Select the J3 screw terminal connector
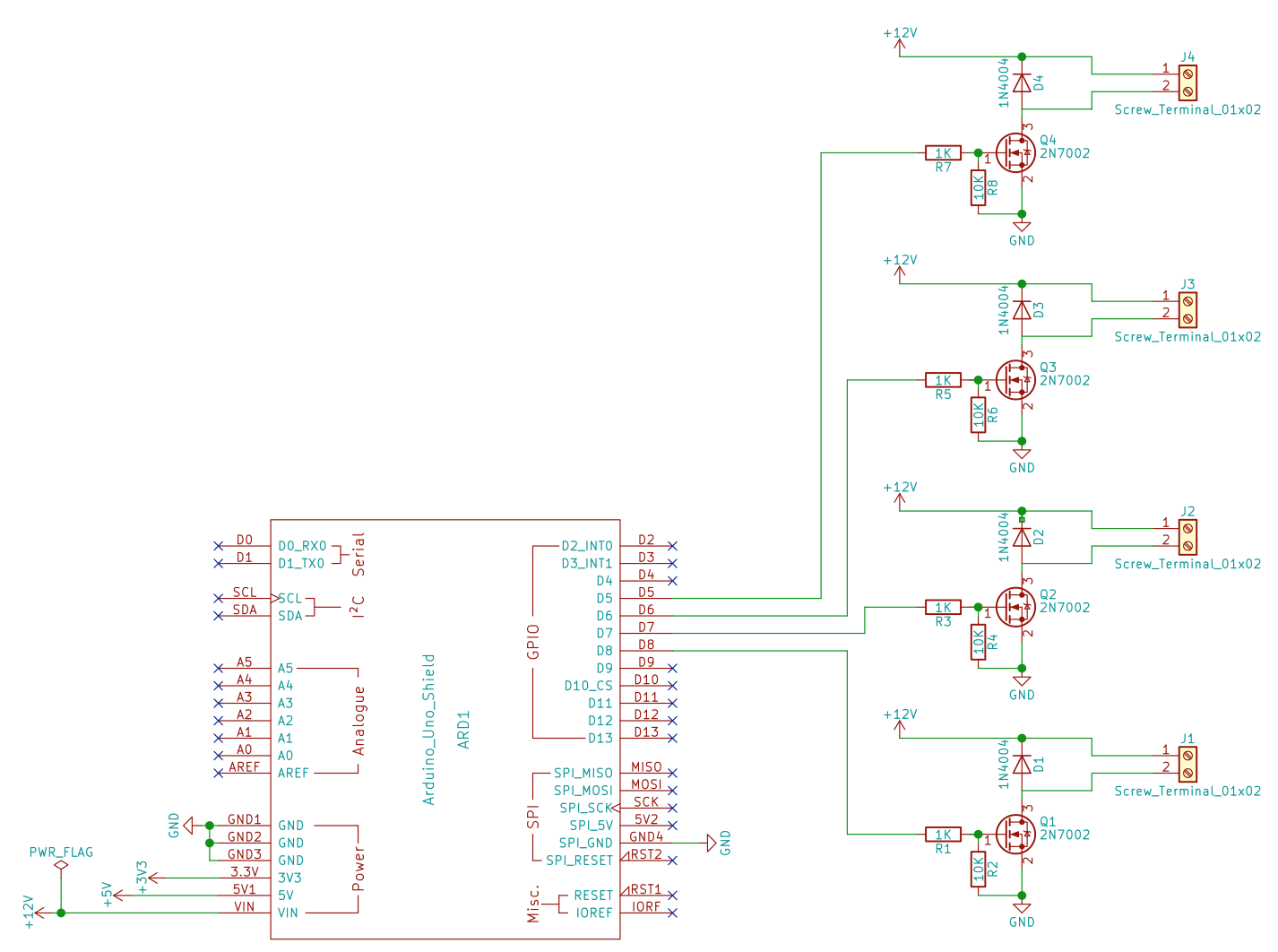The height and width of the screenshot is (952, 1278). tap(1187, 310)
